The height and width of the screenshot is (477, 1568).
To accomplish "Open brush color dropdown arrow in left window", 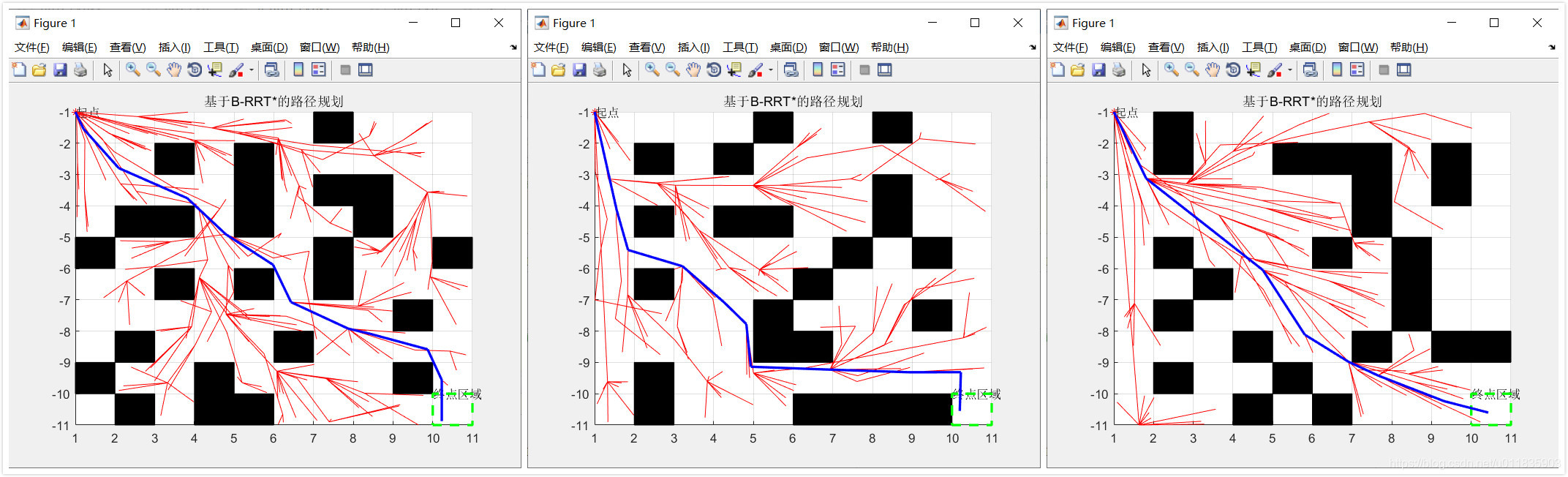I will point(252,70).
